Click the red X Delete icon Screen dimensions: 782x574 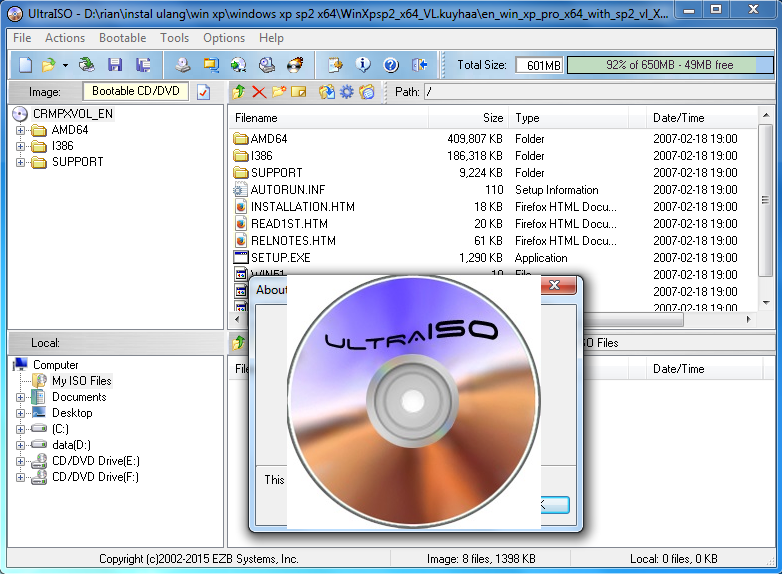(x=259, y=92)
